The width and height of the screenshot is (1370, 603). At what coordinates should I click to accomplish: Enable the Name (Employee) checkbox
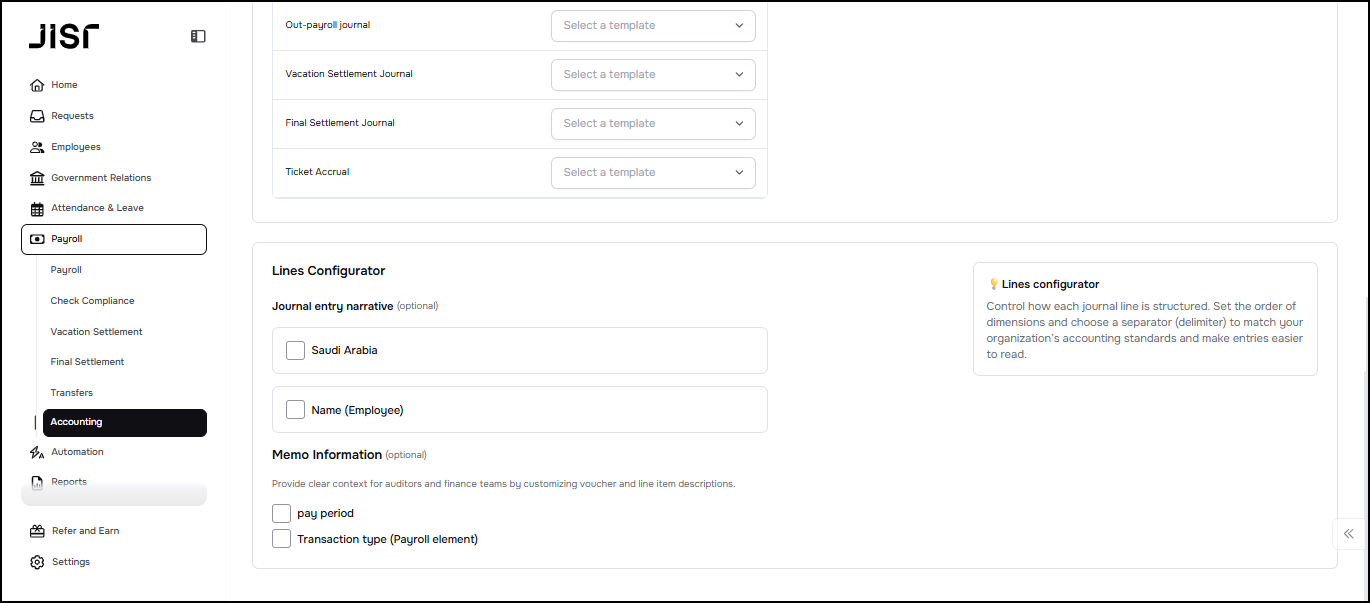pos(295,409)
